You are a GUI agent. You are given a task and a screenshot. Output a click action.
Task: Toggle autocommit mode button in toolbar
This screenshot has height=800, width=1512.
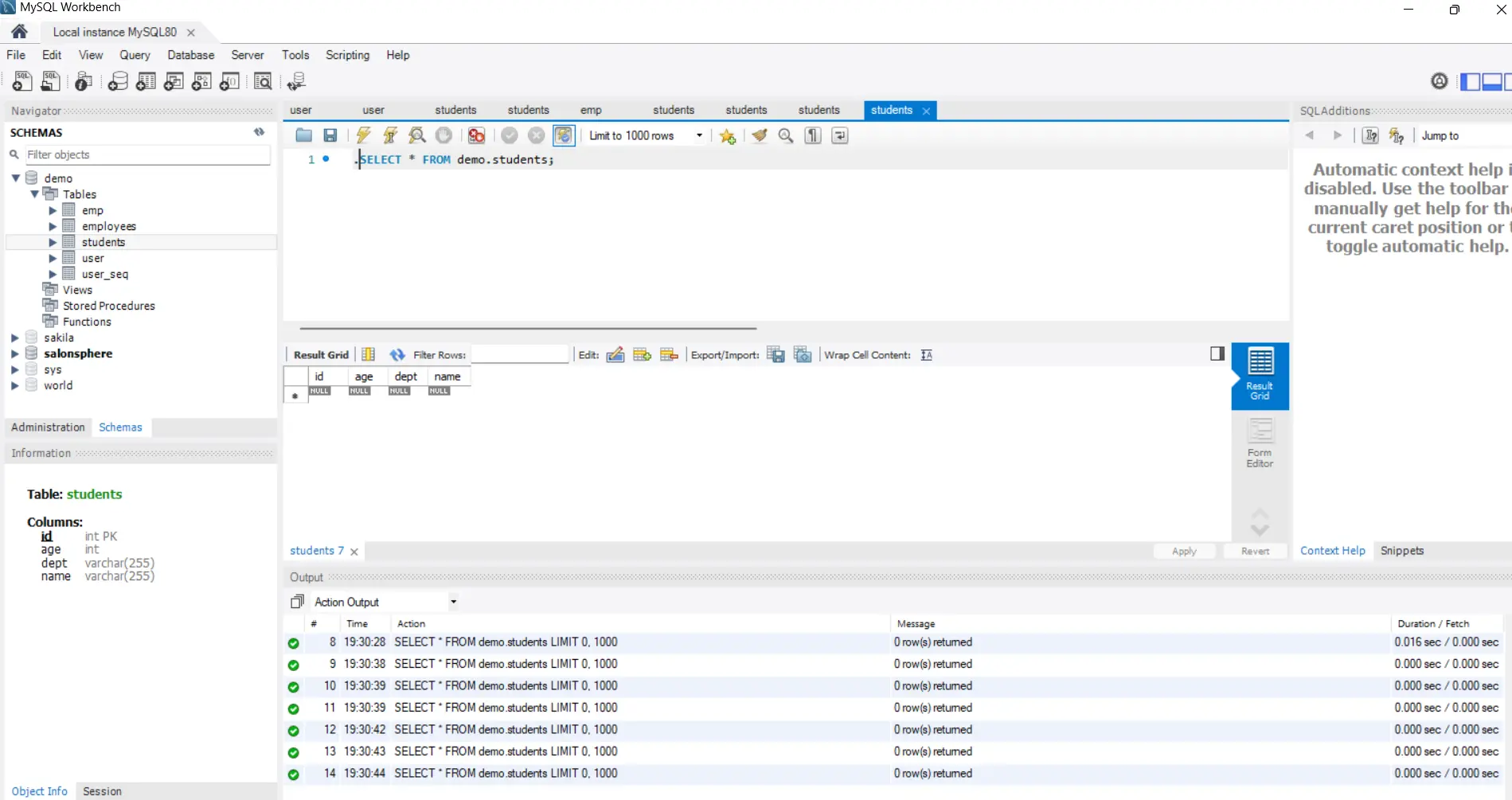pyautogui.click(x=563, y=135)
